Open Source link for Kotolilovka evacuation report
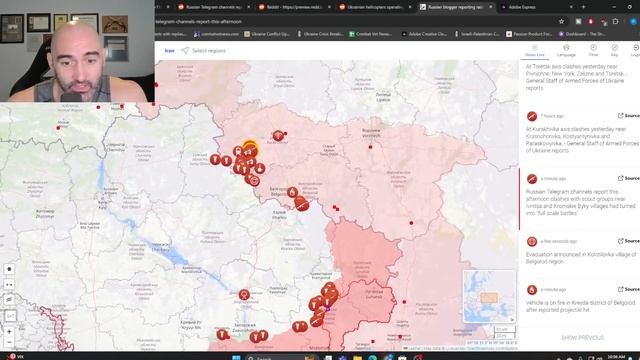This screenshot has width=640, height=360. point(629,241)
